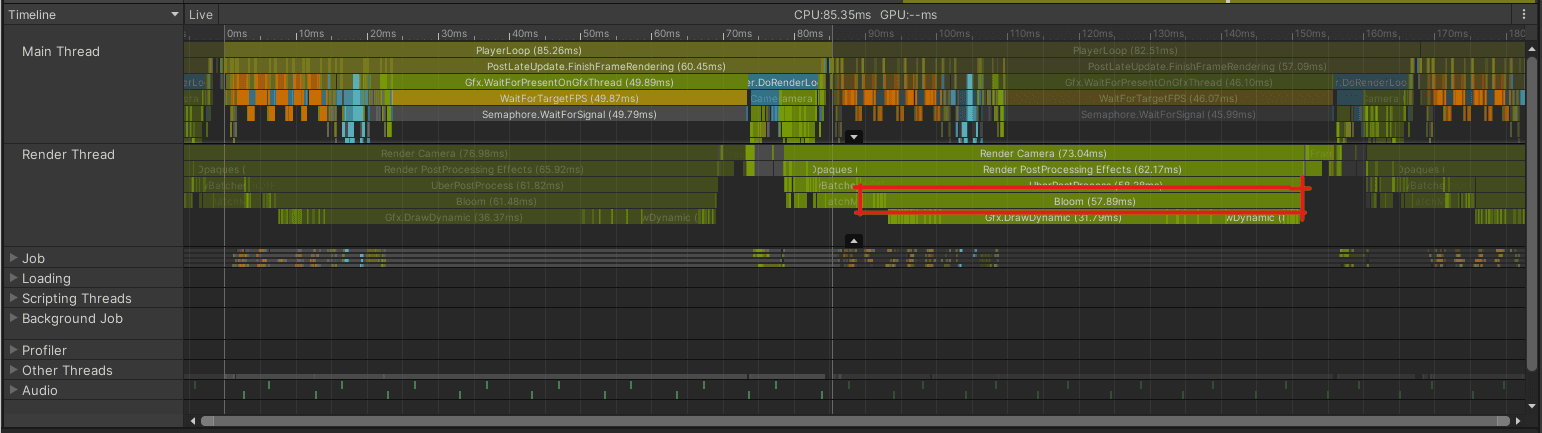Select Render PostProcessing Effects (62.17ms) sample

point(1057,169)
